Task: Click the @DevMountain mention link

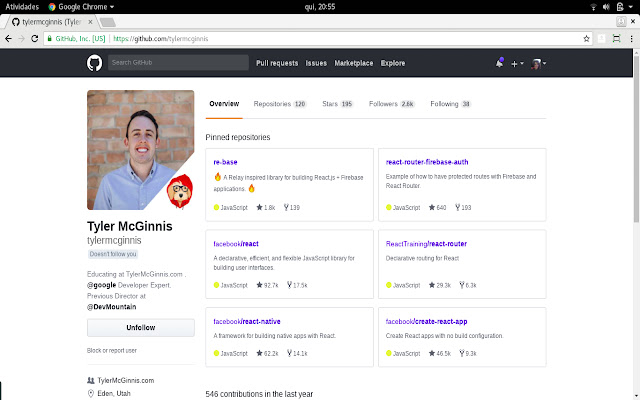Action: pos(112,307)
